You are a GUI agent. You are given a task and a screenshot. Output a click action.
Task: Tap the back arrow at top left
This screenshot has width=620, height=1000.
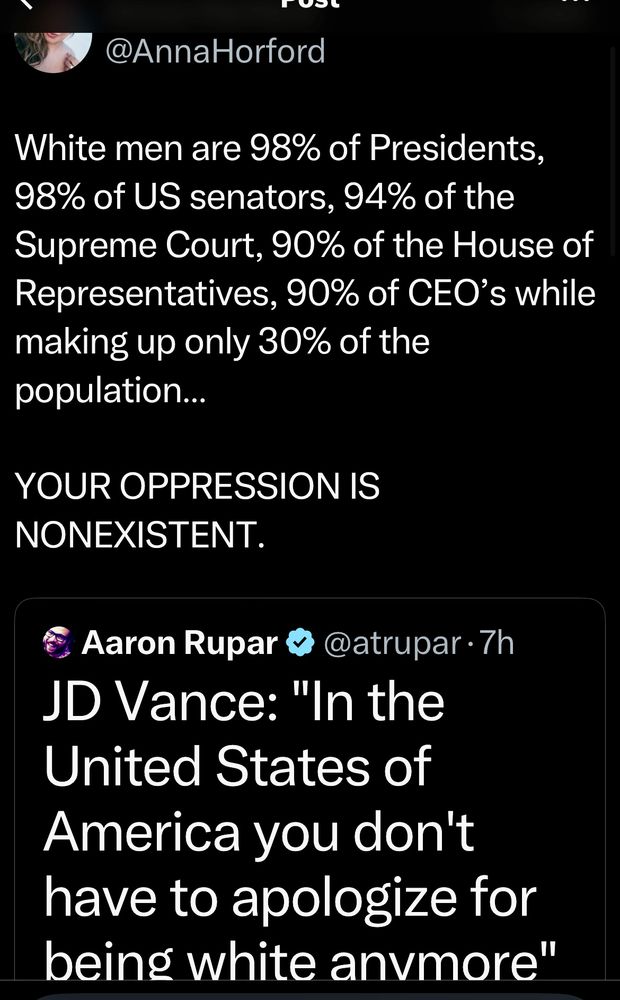(x=28, y=4)
